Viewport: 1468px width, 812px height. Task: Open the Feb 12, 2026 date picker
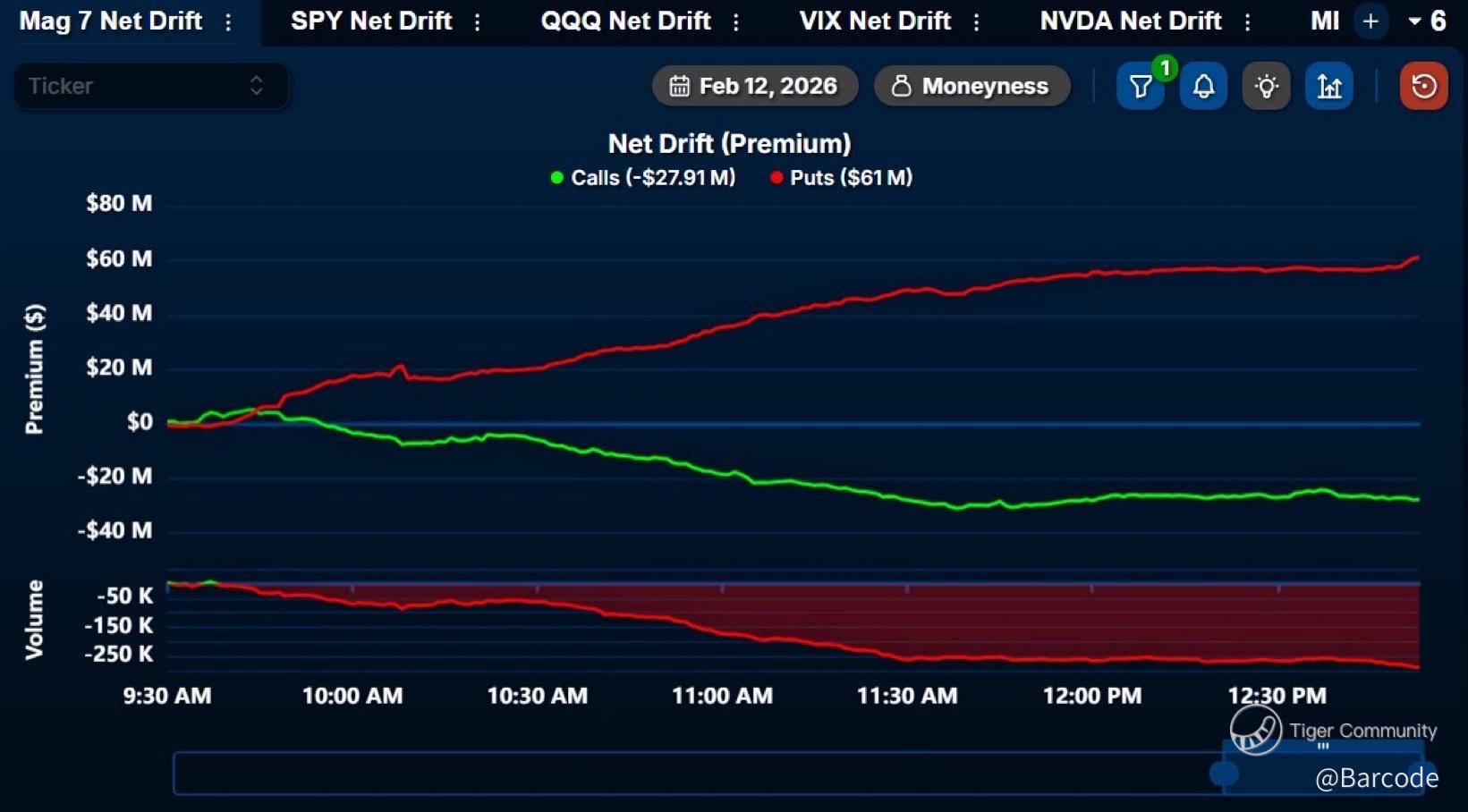pos(755,86)
